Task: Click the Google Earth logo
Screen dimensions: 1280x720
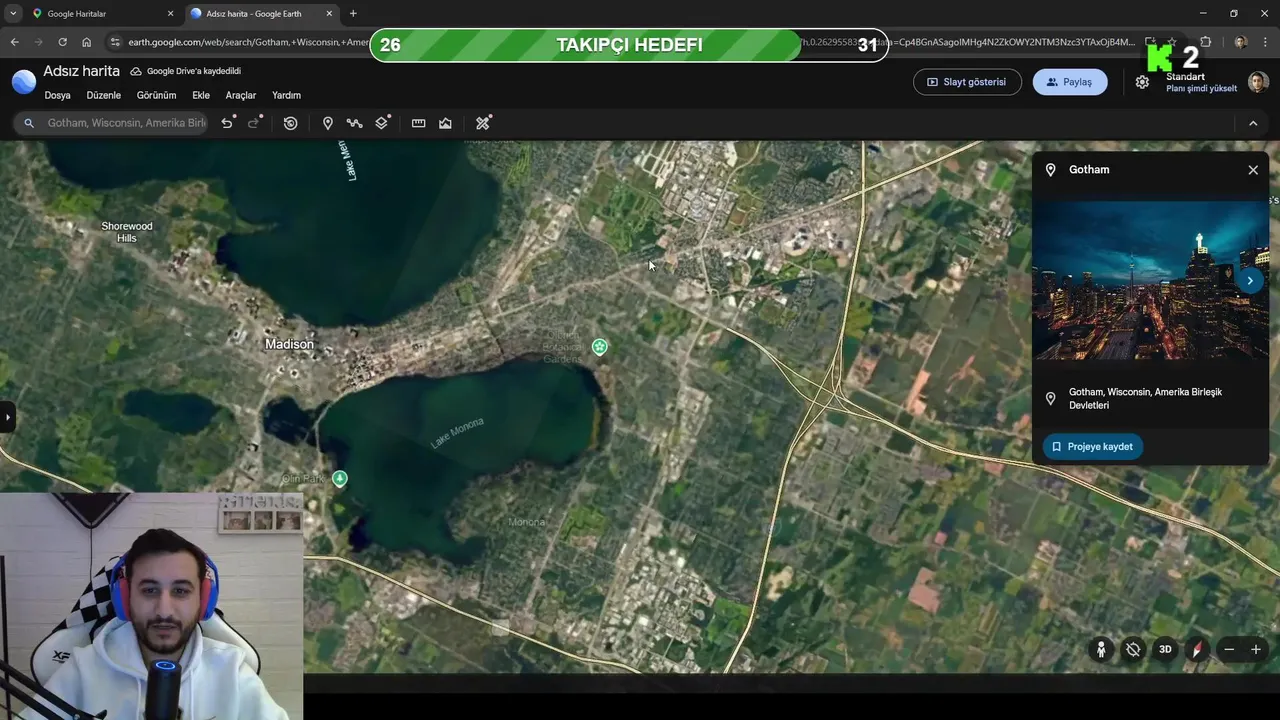Action: (x=24, y=82)
